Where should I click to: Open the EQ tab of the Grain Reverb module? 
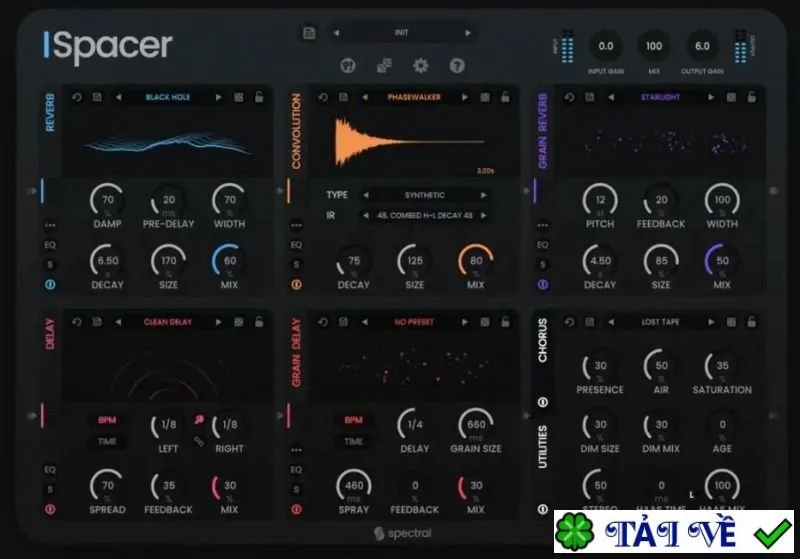click(542, 245)
